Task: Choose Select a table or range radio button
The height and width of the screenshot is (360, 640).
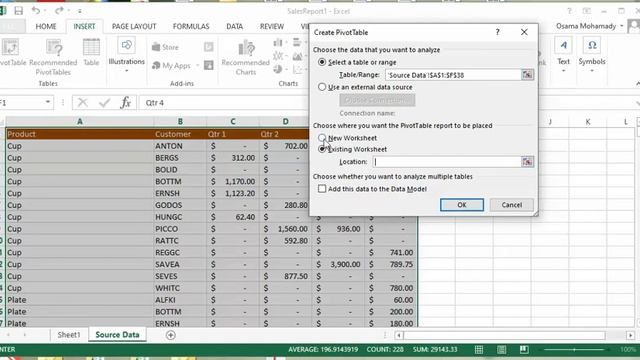Action: (x=322, y=62)
